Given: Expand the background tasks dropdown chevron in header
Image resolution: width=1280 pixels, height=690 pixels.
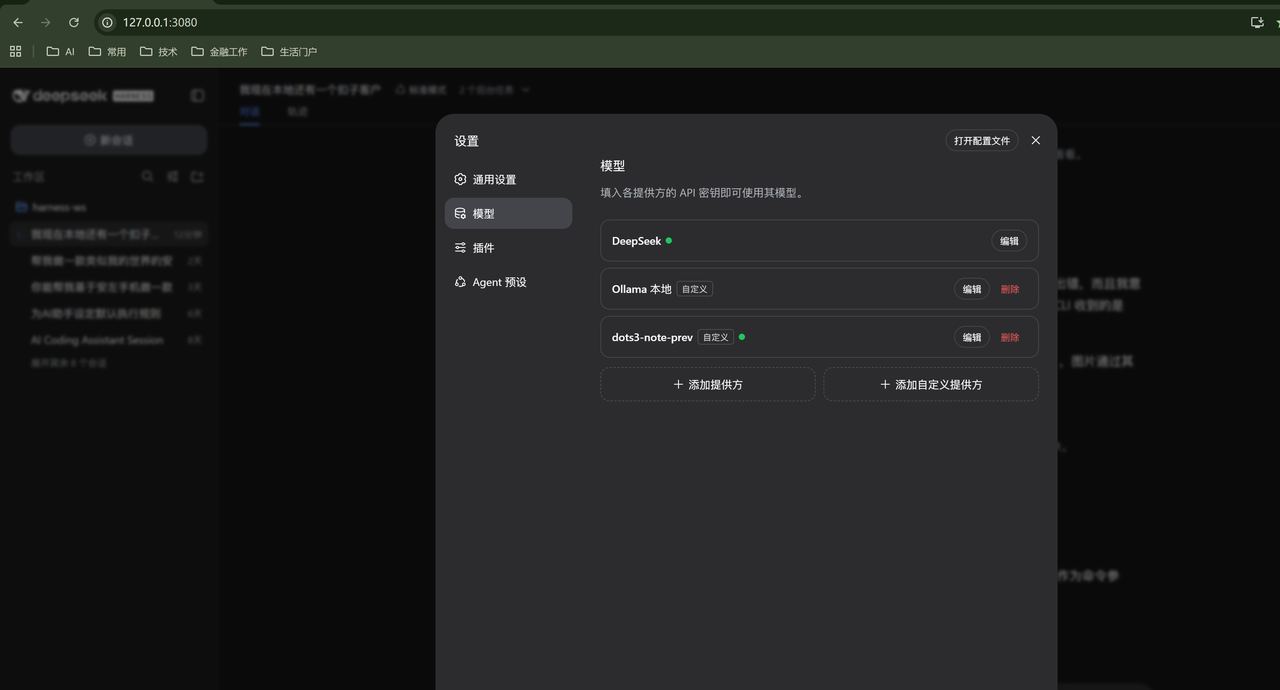Looking at the screenshot, I should click(x=526, y=89).
